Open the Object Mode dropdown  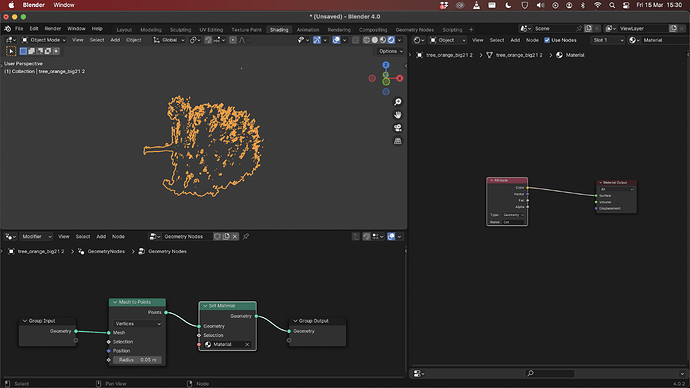[44, 40]
